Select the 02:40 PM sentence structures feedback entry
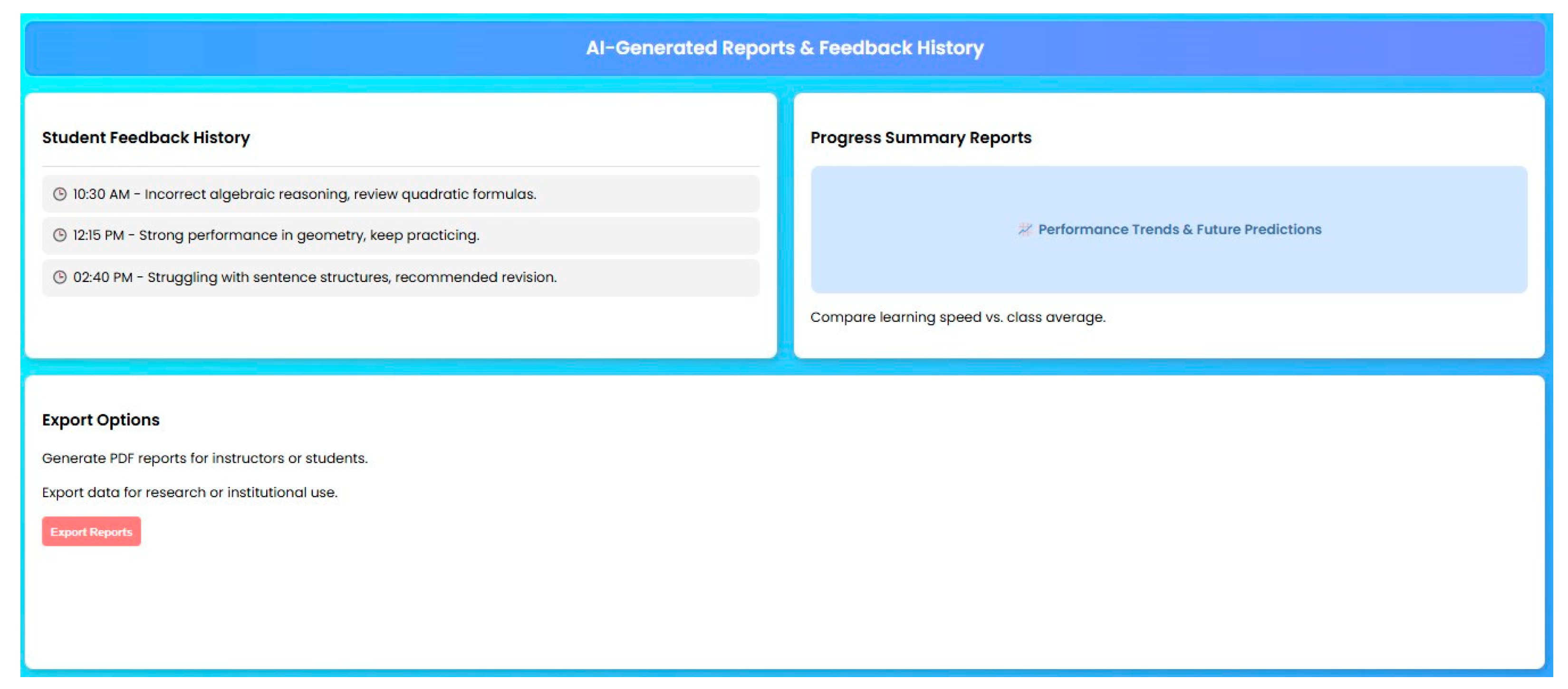 [x=401, y=278]
